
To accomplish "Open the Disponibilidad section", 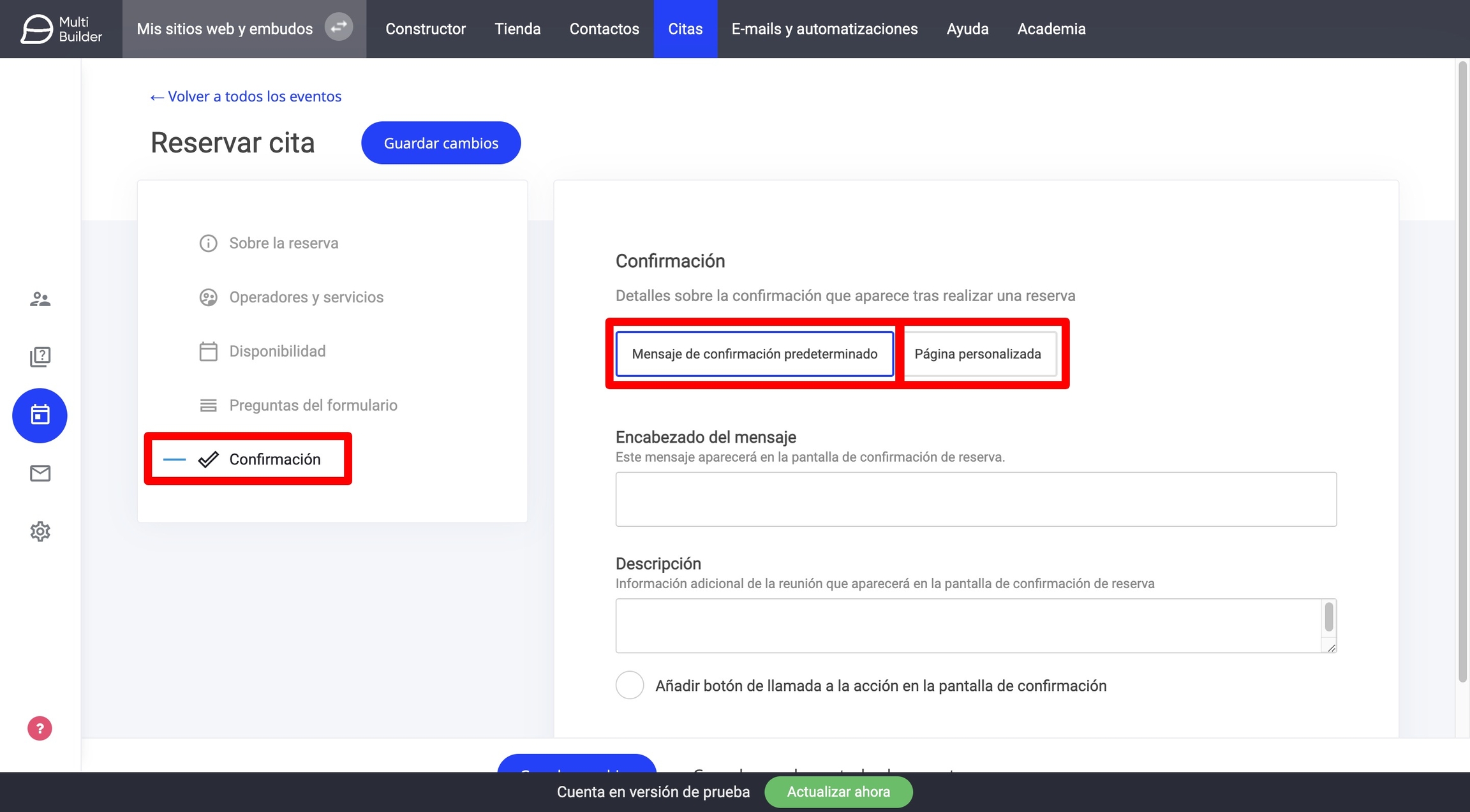I will pyautogui.click(x=277, y=351).
